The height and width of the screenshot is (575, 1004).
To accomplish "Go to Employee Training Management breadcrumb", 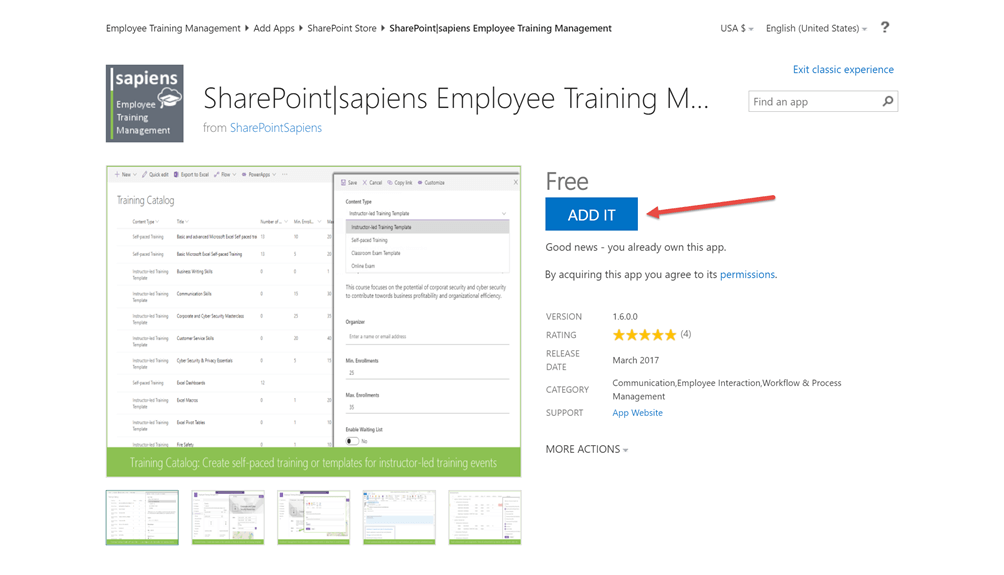I will 173,29.
